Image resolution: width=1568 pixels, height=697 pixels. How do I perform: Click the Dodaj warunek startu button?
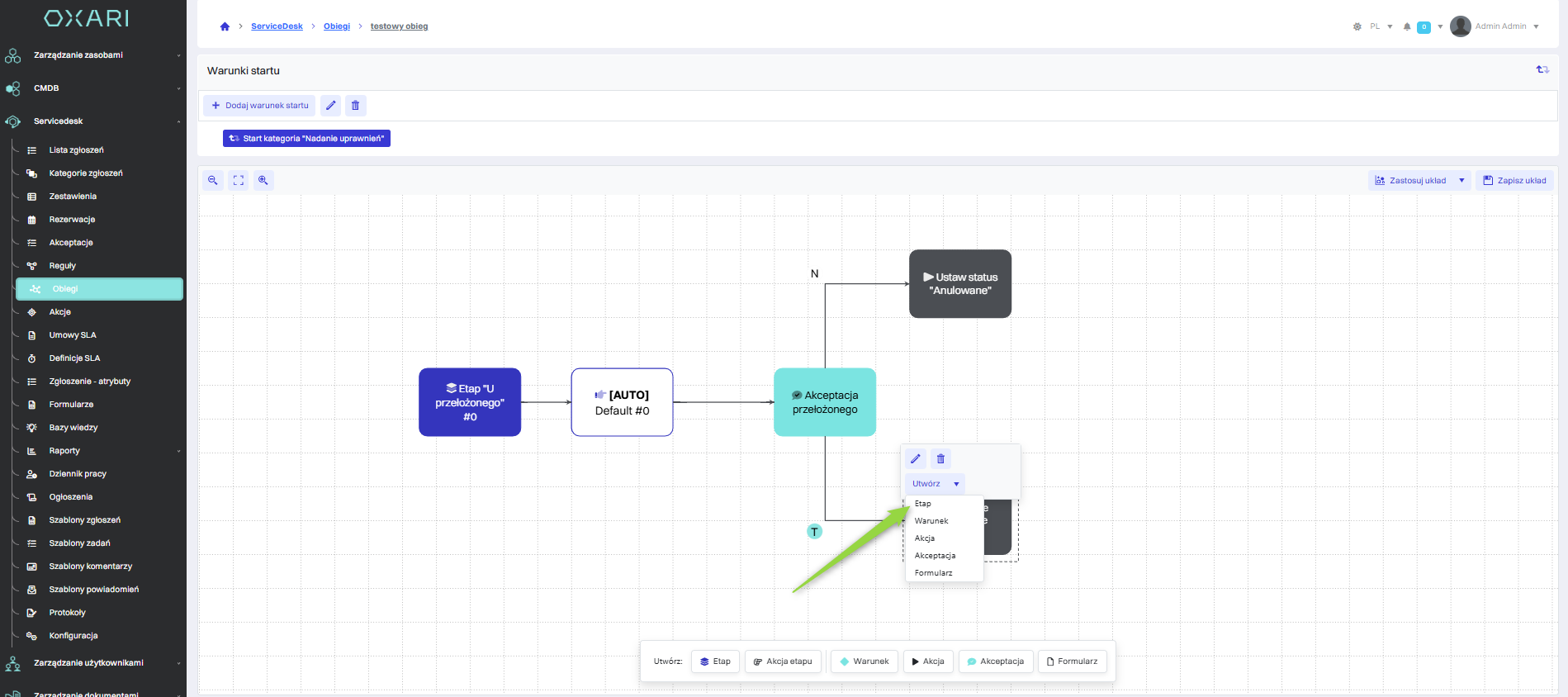point(259,106)
